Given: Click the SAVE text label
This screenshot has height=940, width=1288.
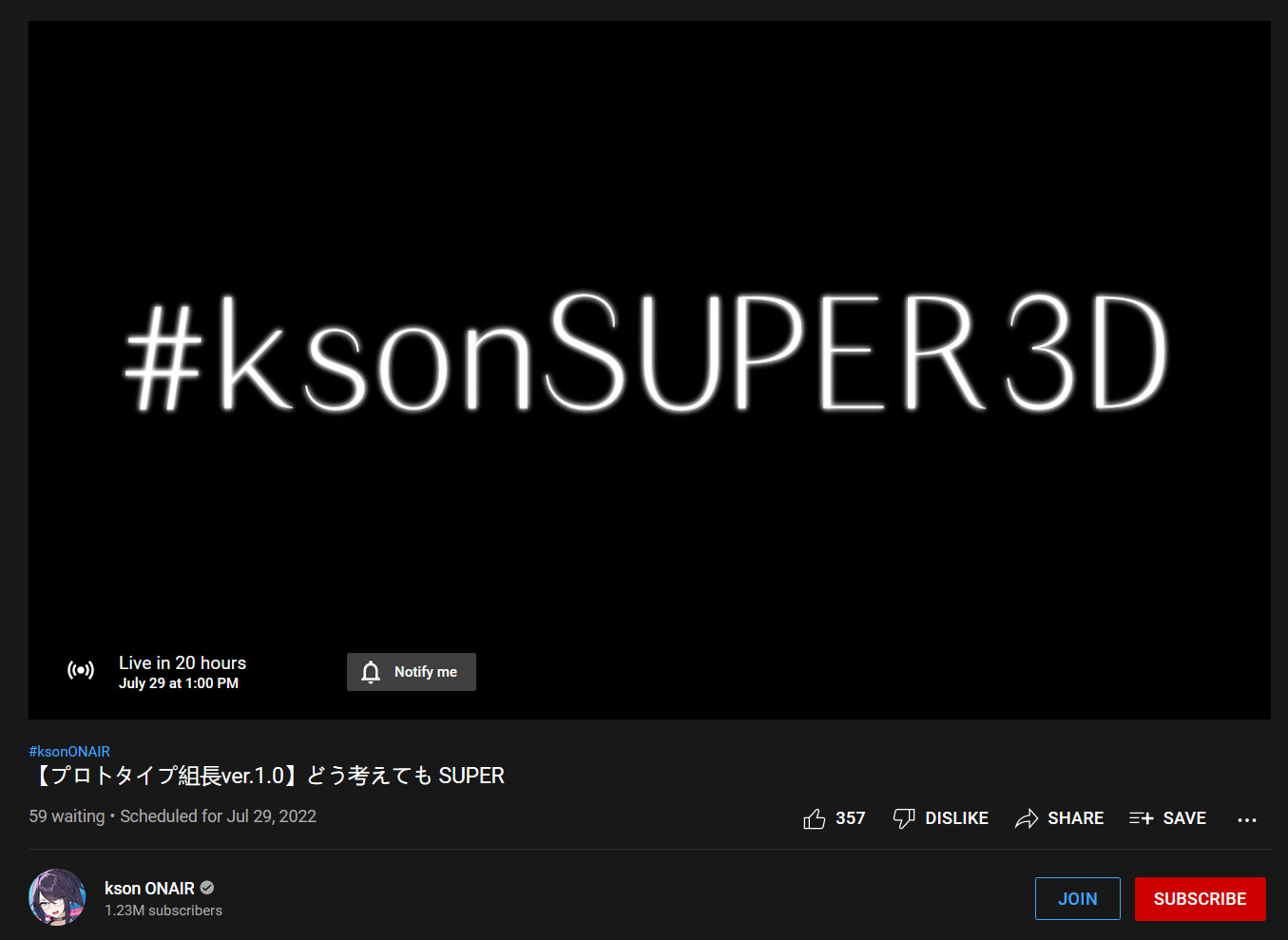Looking at the screenshot, I should point(1184,818).
